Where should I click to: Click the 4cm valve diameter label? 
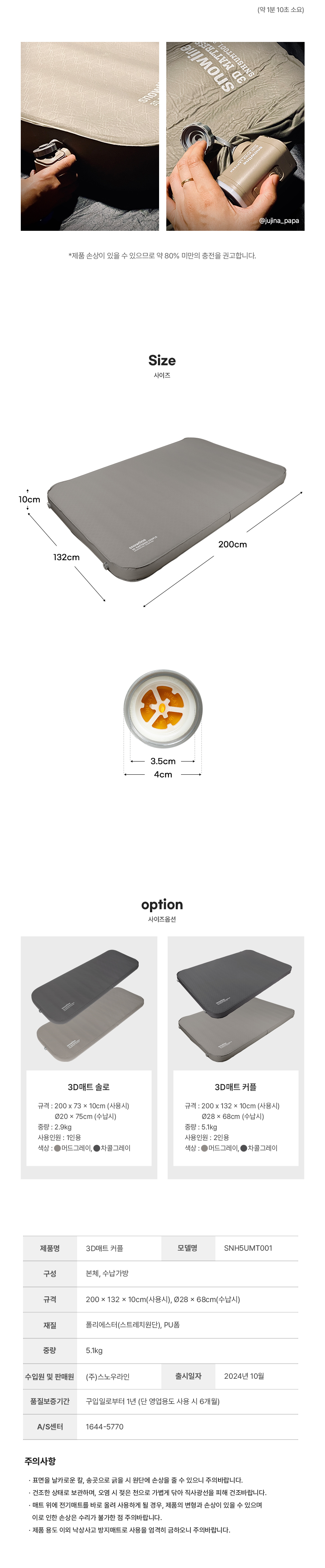[162, 774]
